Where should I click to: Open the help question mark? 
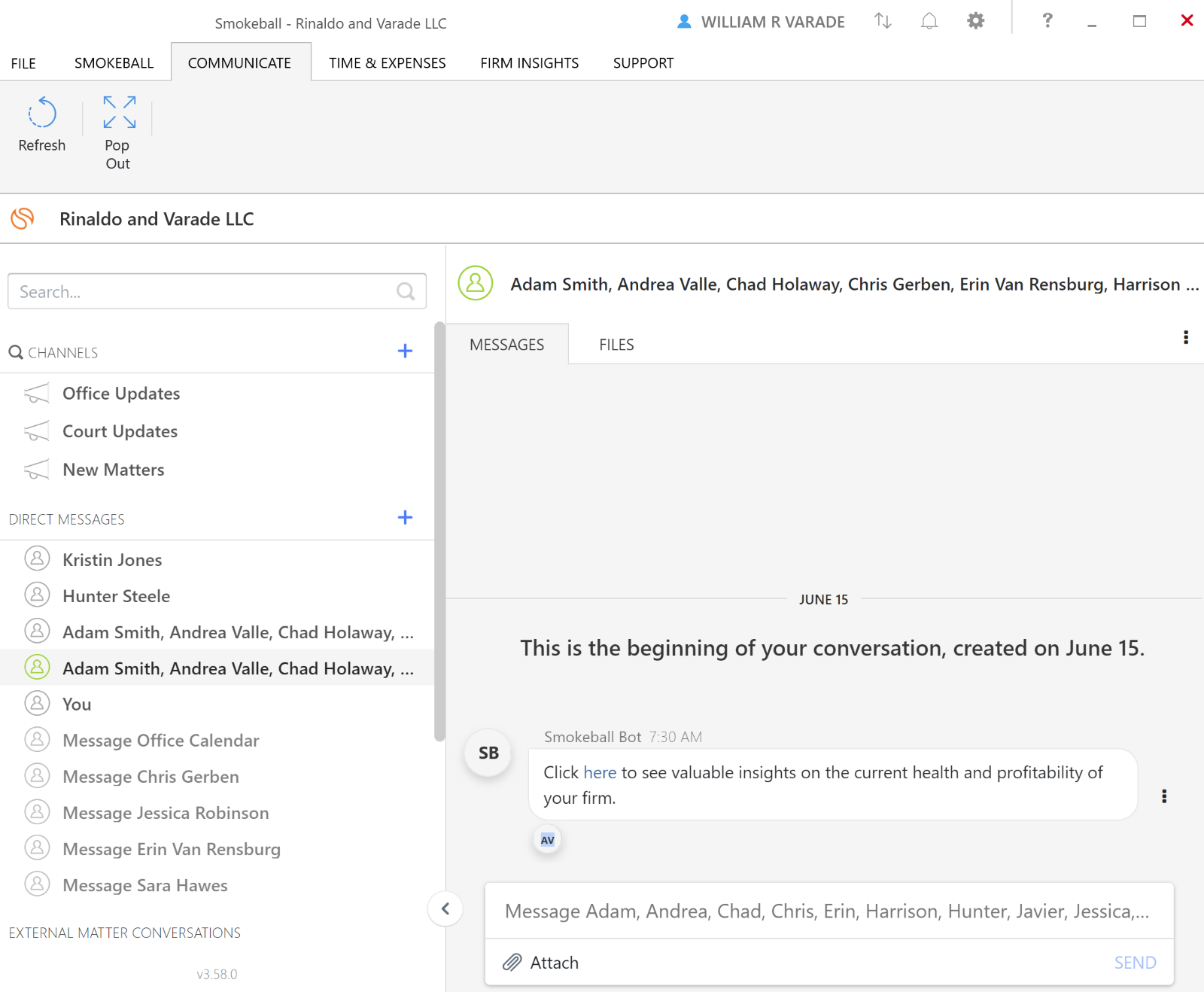pyautogui.click(x=1047, y=21)
